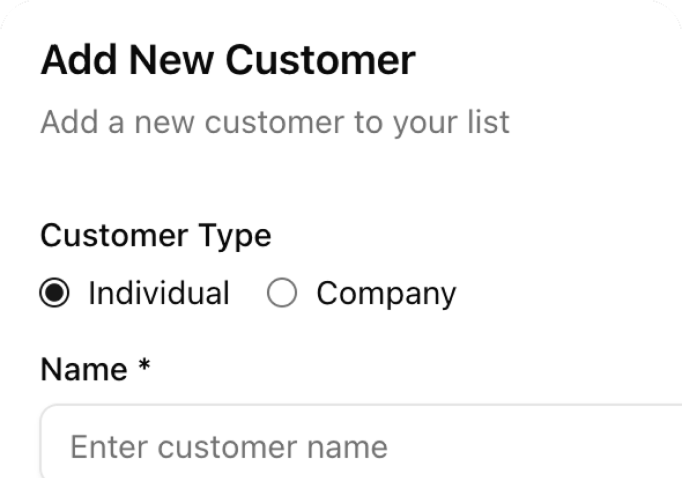Click the filled circle next to Individual
Image resolution: width=682 pixels, height=478 pixels.
click(x=57, y=294)
